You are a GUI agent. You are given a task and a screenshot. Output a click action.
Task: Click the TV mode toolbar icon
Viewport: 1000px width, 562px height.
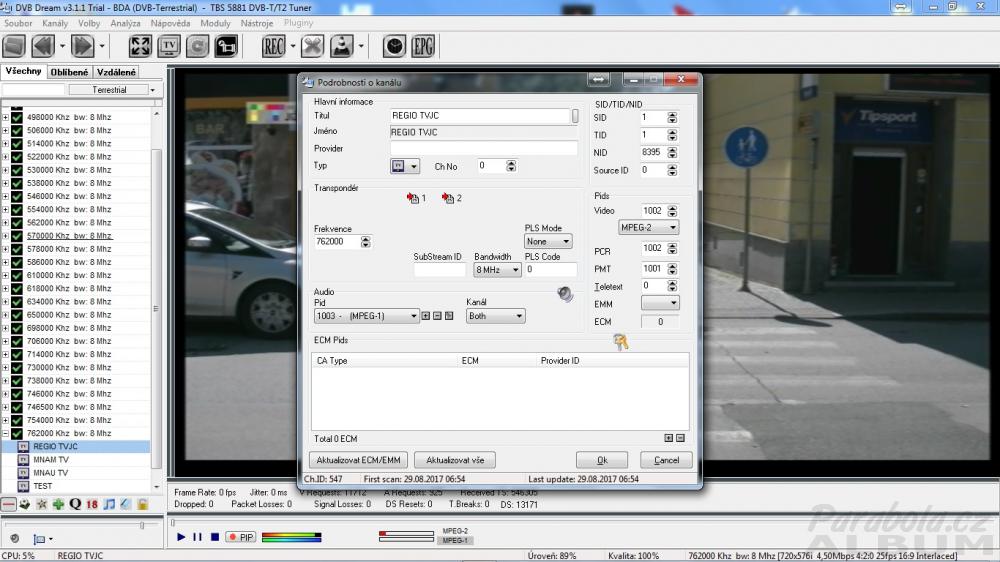click(169, 47)
